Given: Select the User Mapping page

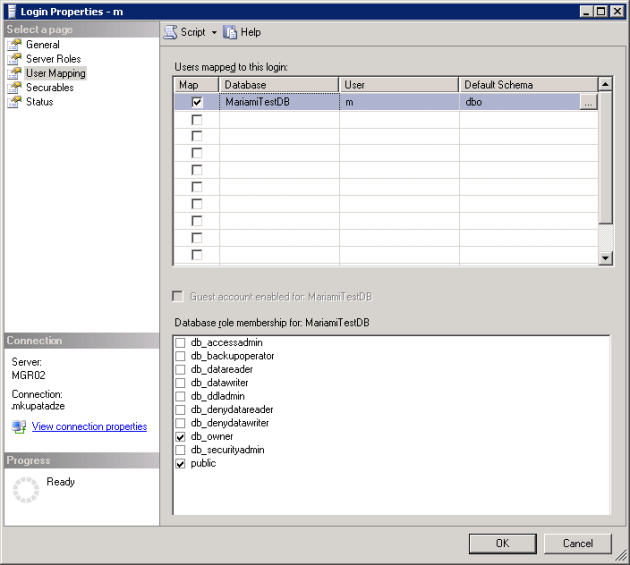Looking at the screenshot, I should point(56,73).
